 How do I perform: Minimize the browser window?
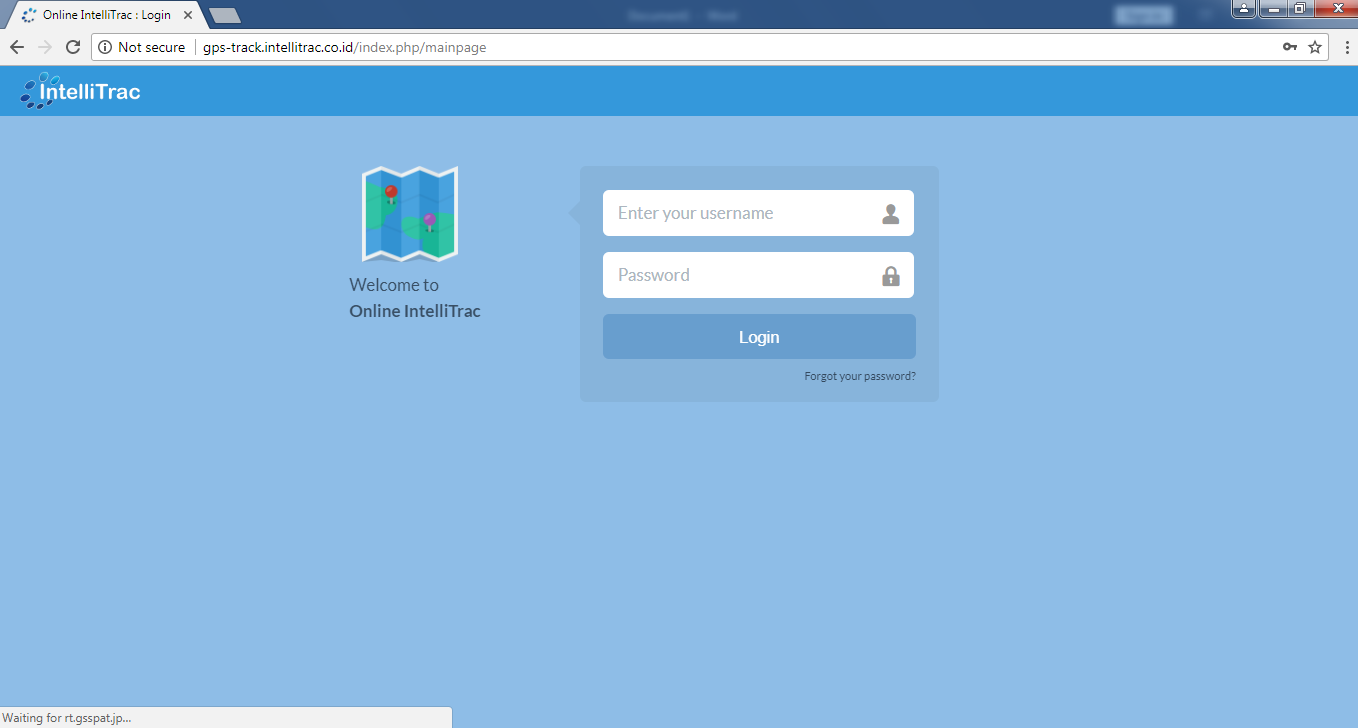click(1273, 9)
